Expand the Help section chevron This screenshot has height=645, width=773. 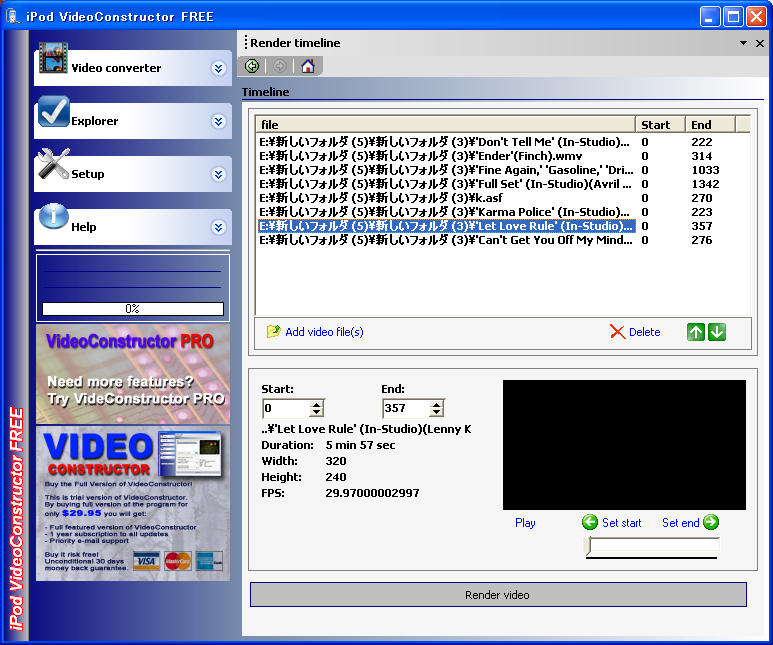218,227
